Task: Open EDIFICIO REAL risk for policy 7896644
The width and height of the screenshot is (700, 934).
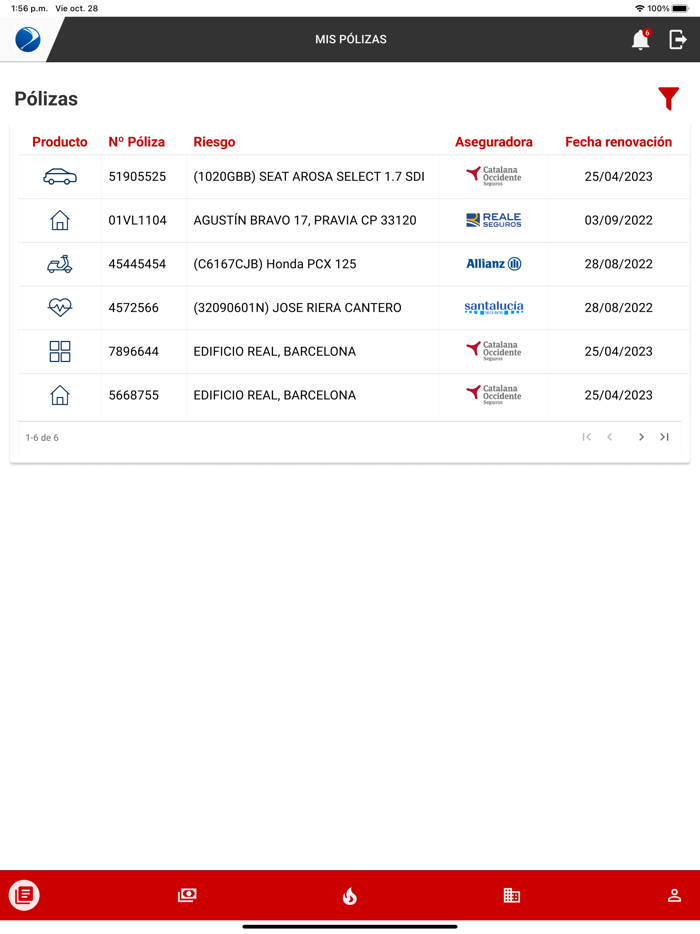Action: 275,351
